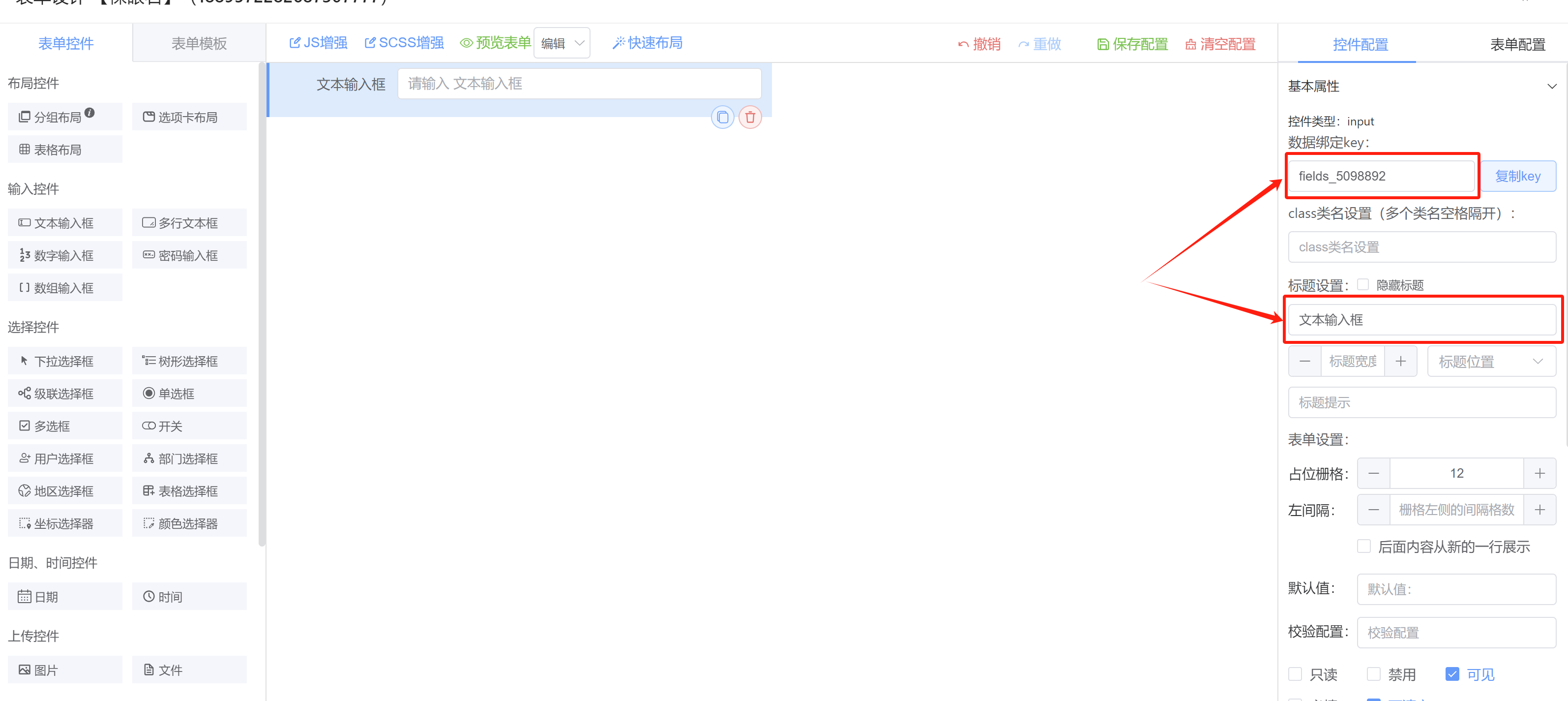The width and height of the screenshot is (1568, 701).
Task: Uncheck the visible (可见) checkbox
Action: coord(1452,673)
